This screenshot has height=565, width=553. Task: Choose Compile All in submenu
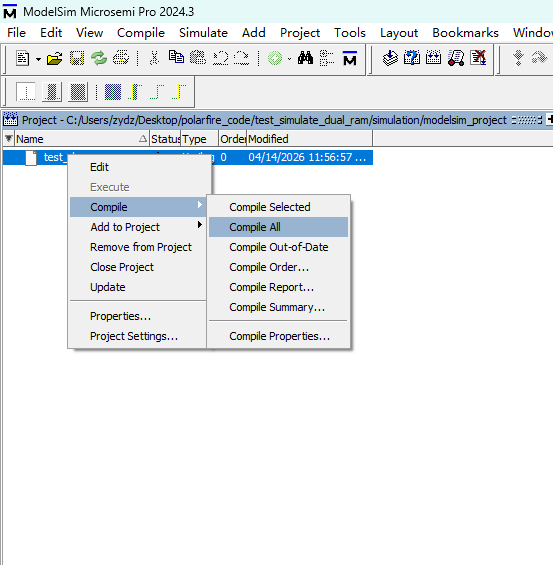click(278, 227)
